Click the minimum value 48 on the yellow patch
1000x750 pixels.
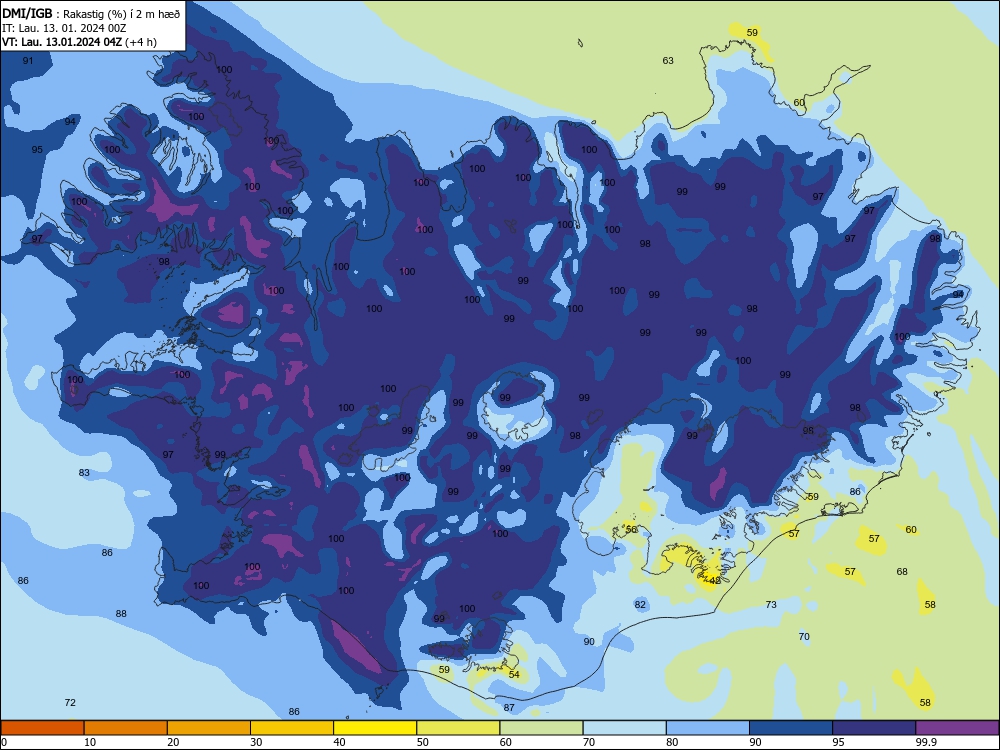[x=715, y=580]
